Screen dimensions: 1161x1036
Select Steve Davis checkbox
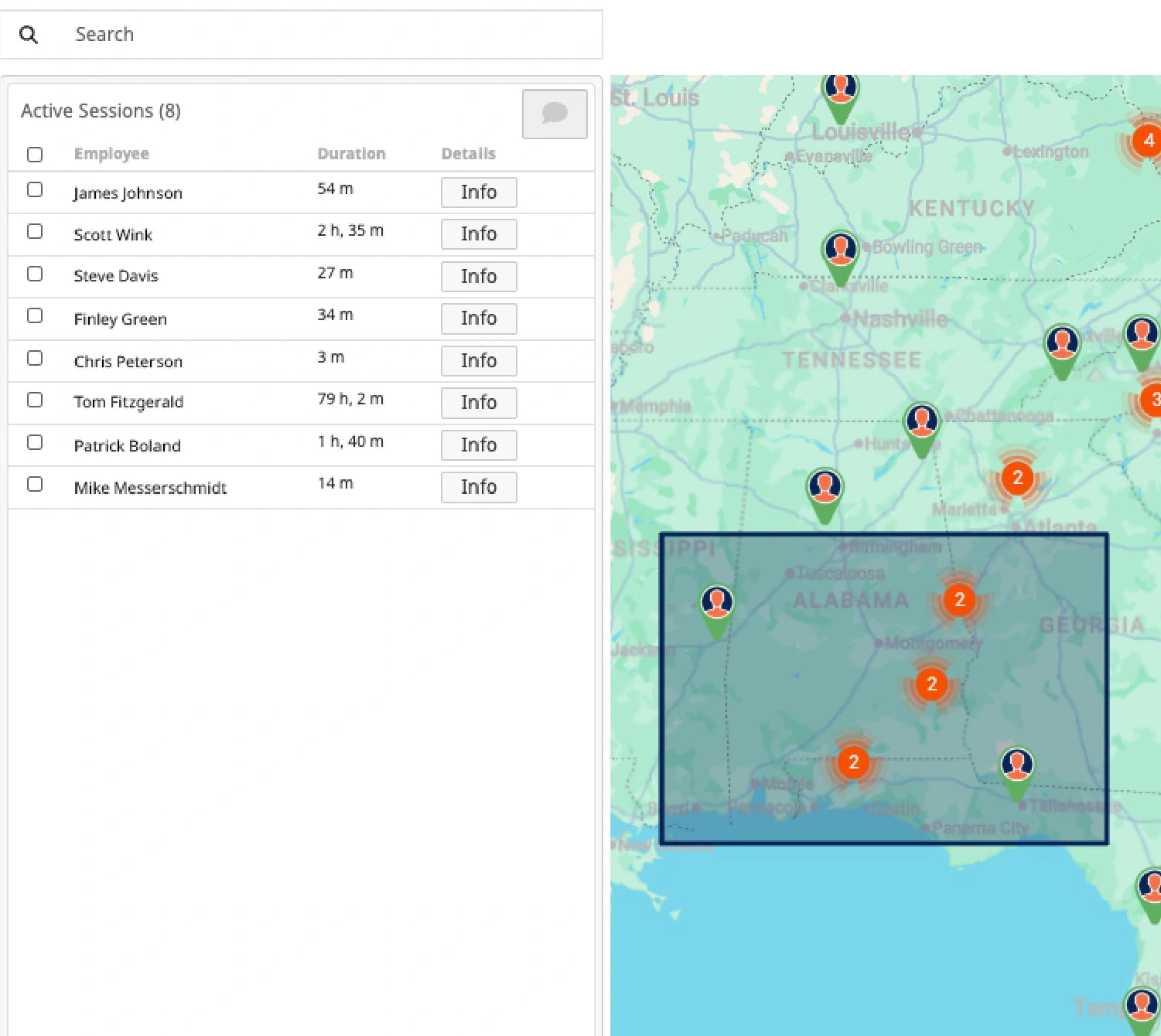tap(35, 274)
